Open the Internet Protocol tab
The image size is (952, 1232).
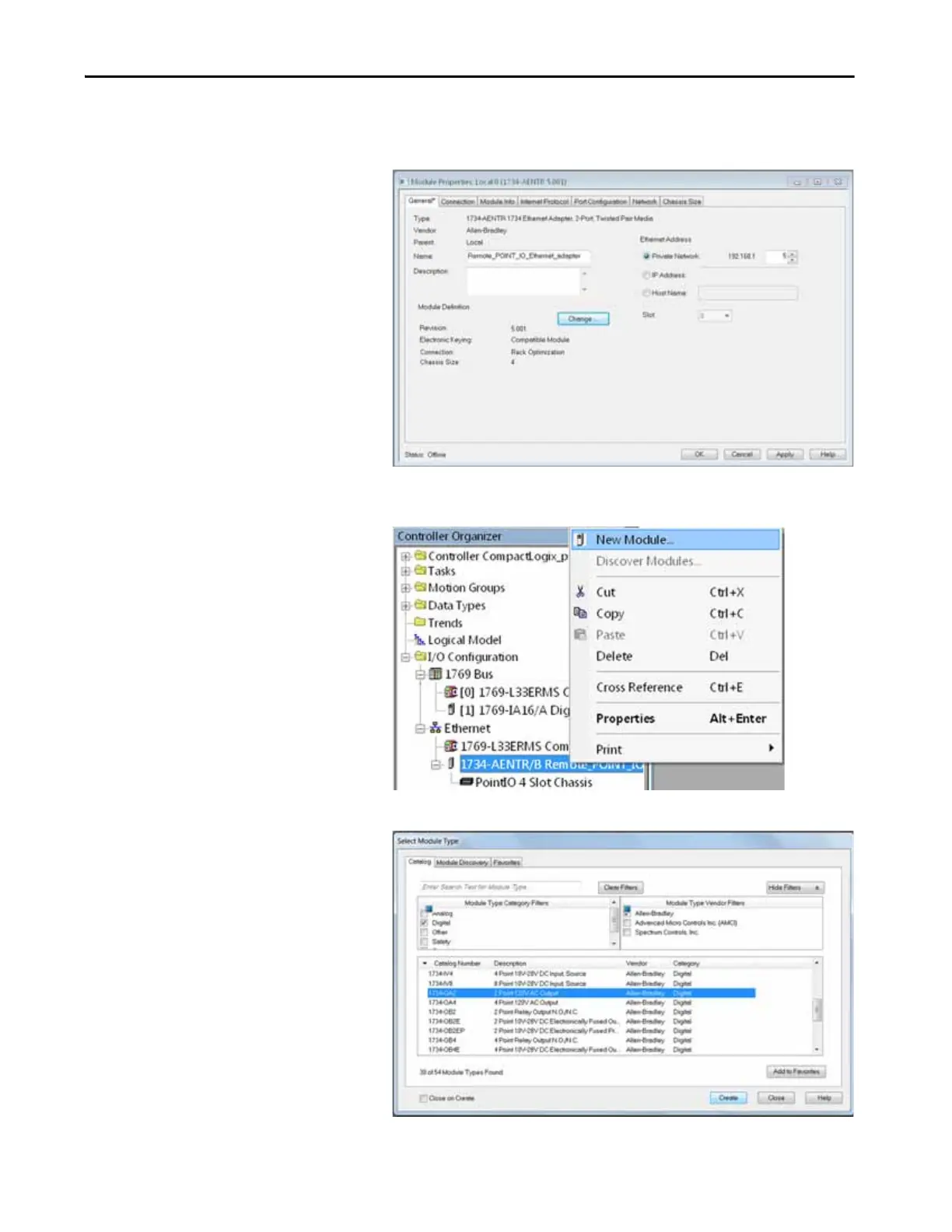click(x=544, y=201)
